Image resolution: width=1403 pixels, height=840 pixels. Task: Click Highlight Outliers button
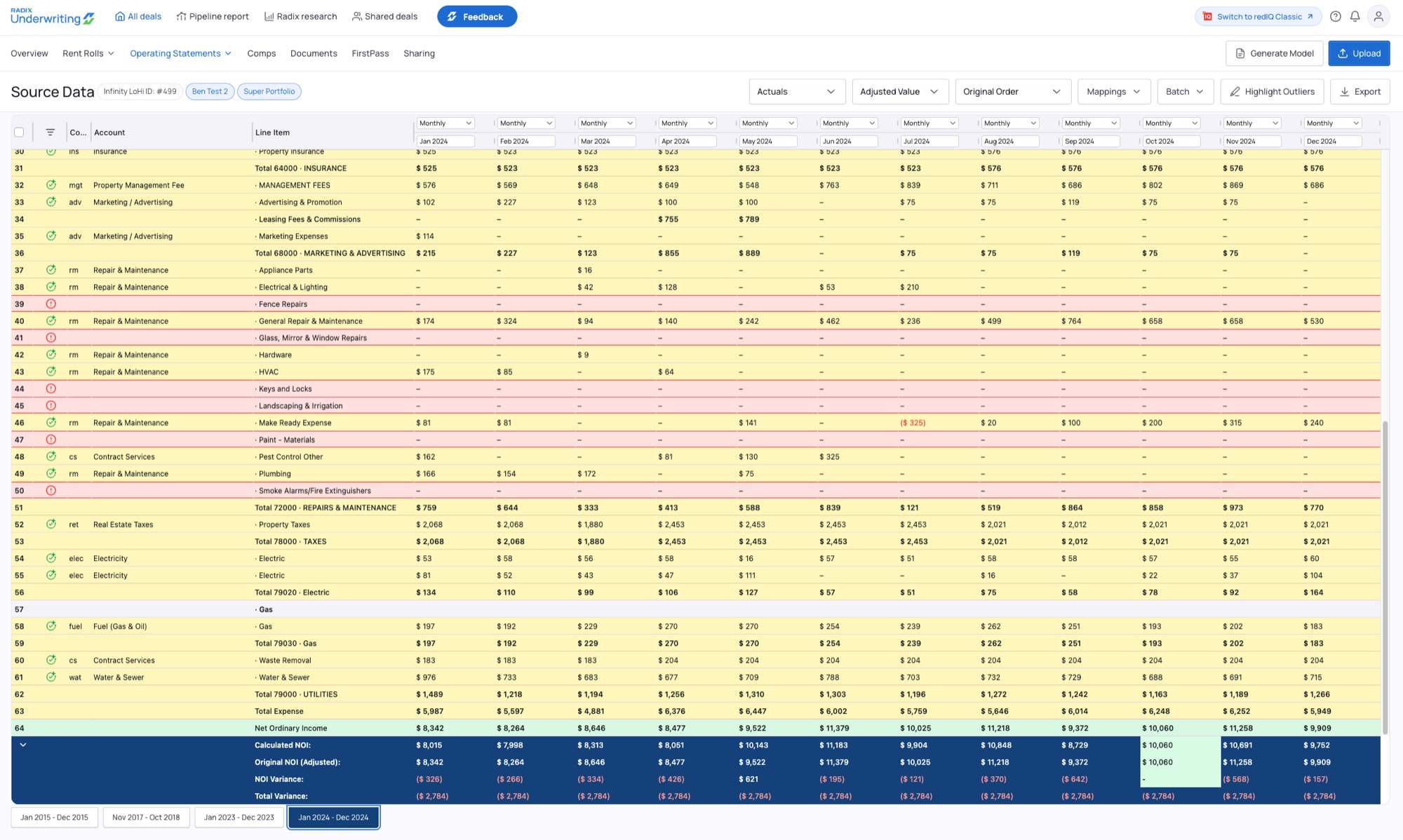[x=1272, y=91]
